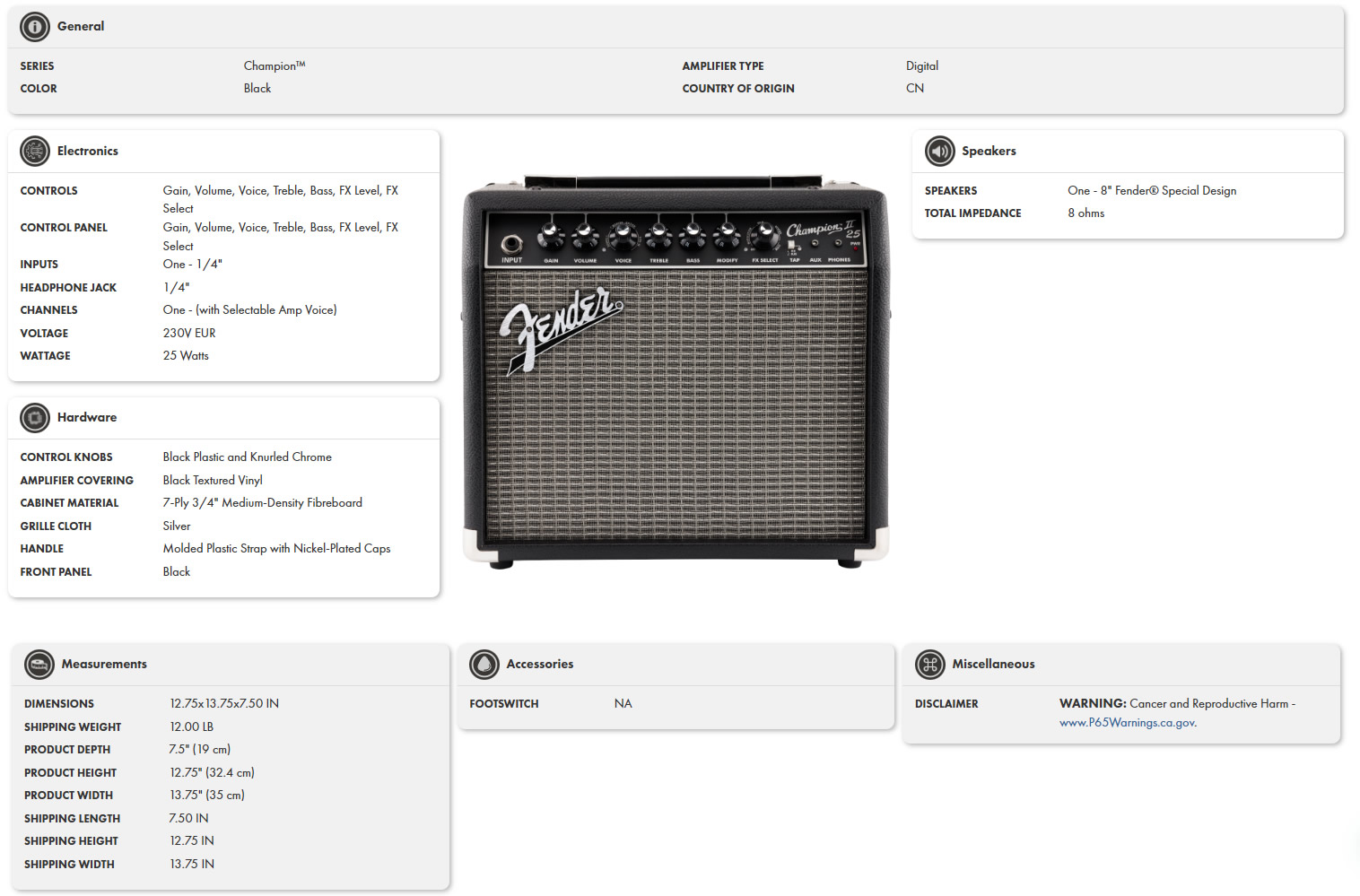The height and width of the screenshot is (896, 1360).
Task: Click the DISCLAIMER label
Action: (946, 704)
